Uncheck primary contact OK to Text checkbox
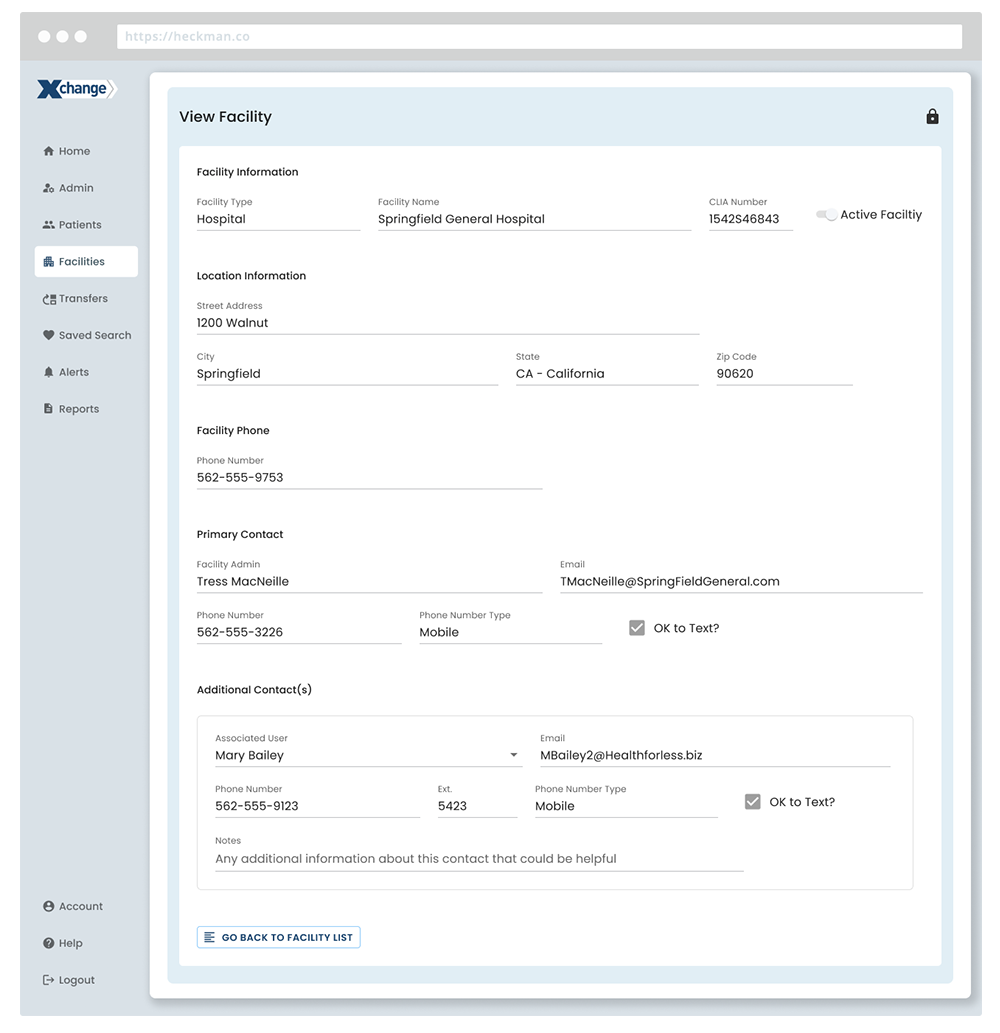This screenshot has height=1033, width=1000. coord(637,628)
